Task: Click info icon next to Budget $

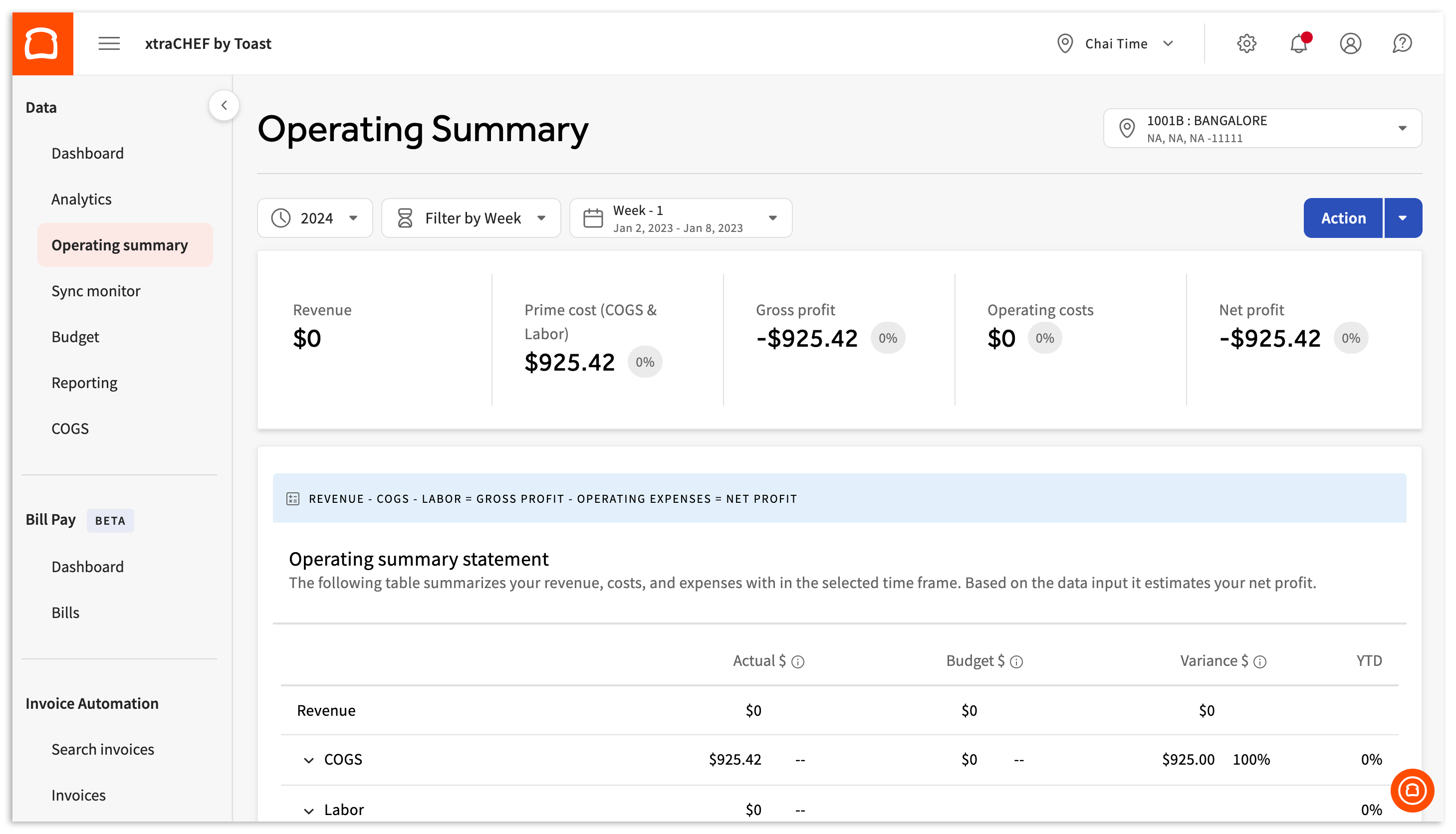Action: (x=1016, y=662)
